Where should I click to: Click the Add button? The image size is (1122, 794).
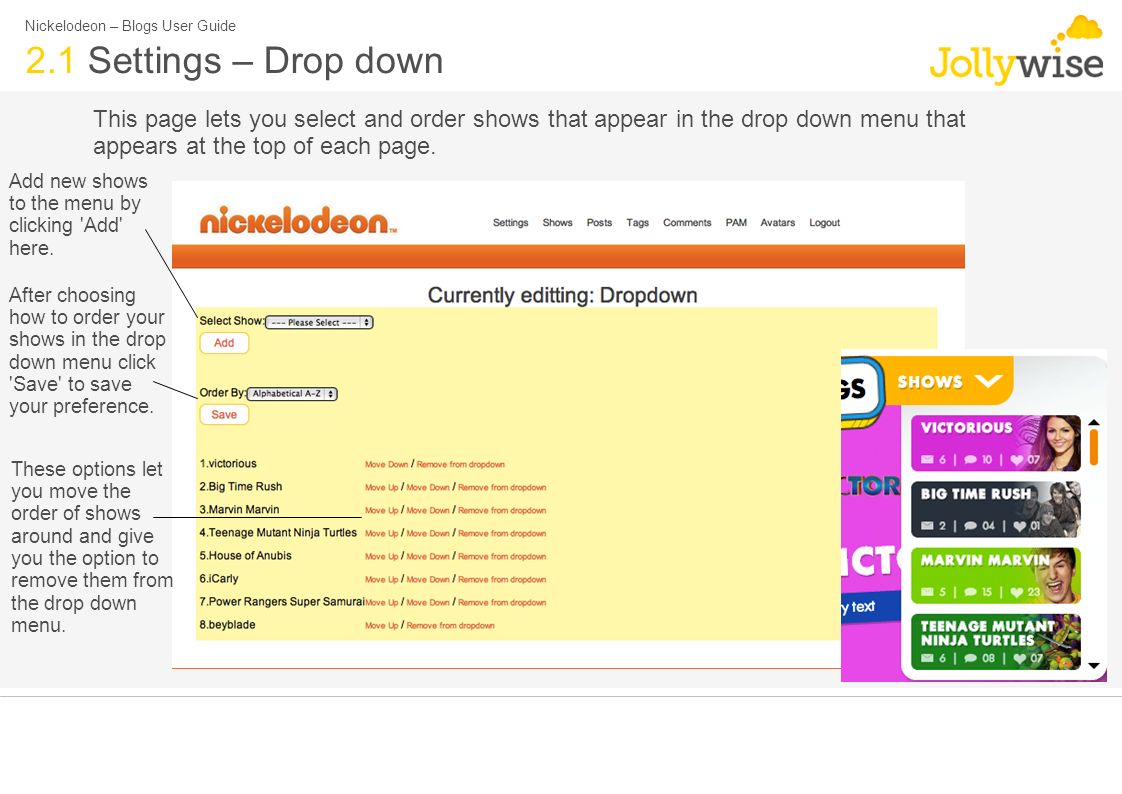tap(224, 343)
